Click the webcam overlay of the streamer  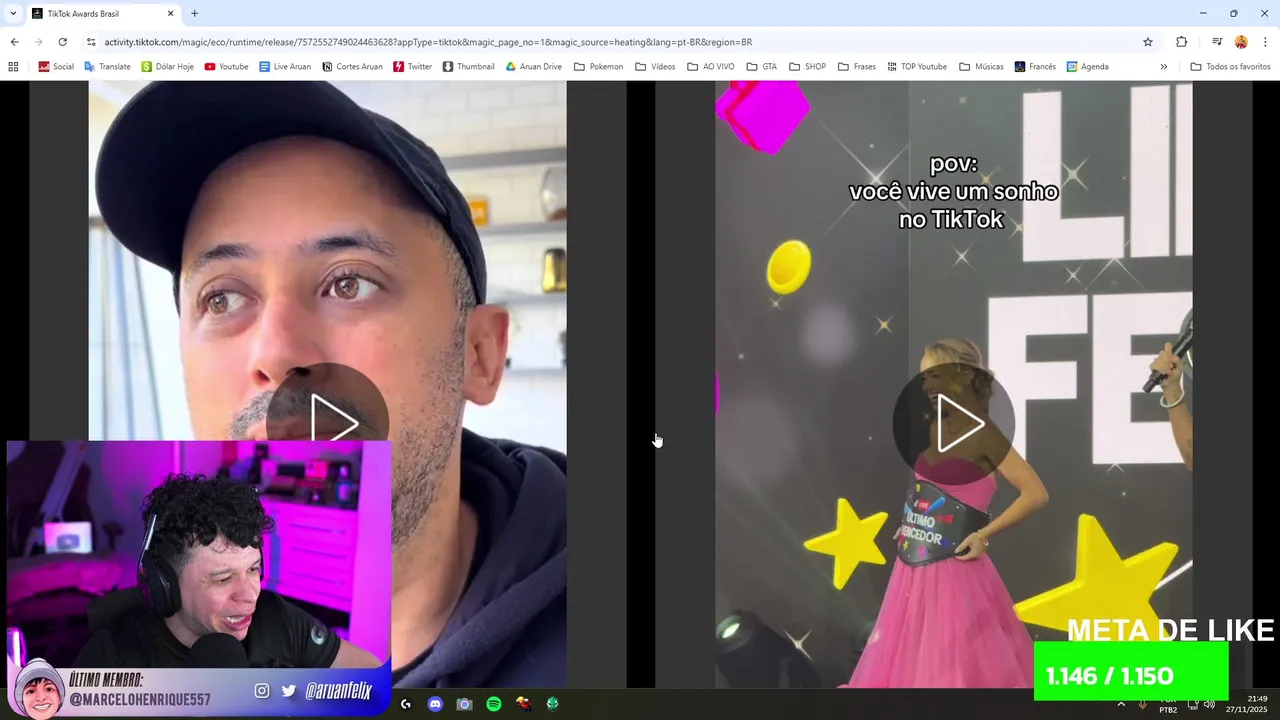click(198, 555)
